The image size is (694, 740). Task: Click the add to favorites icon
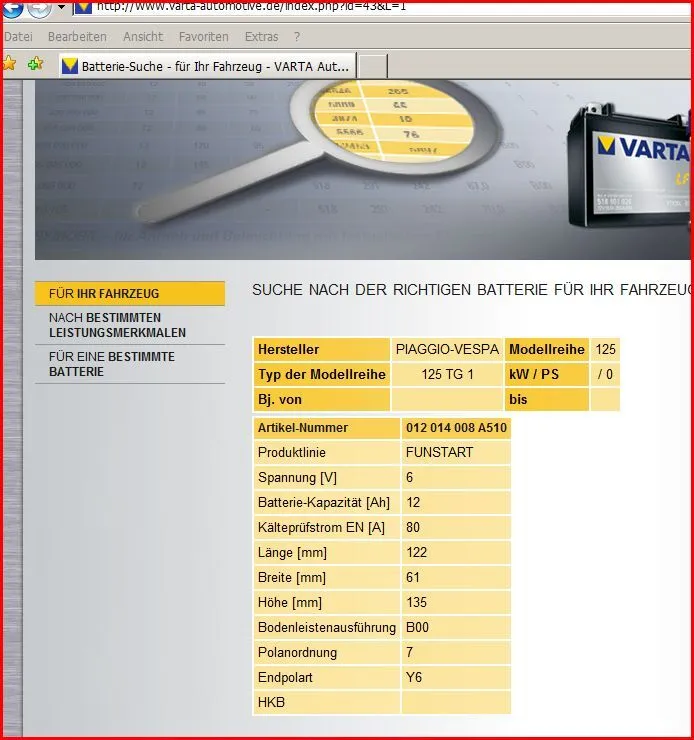click(x=36, y=64)
